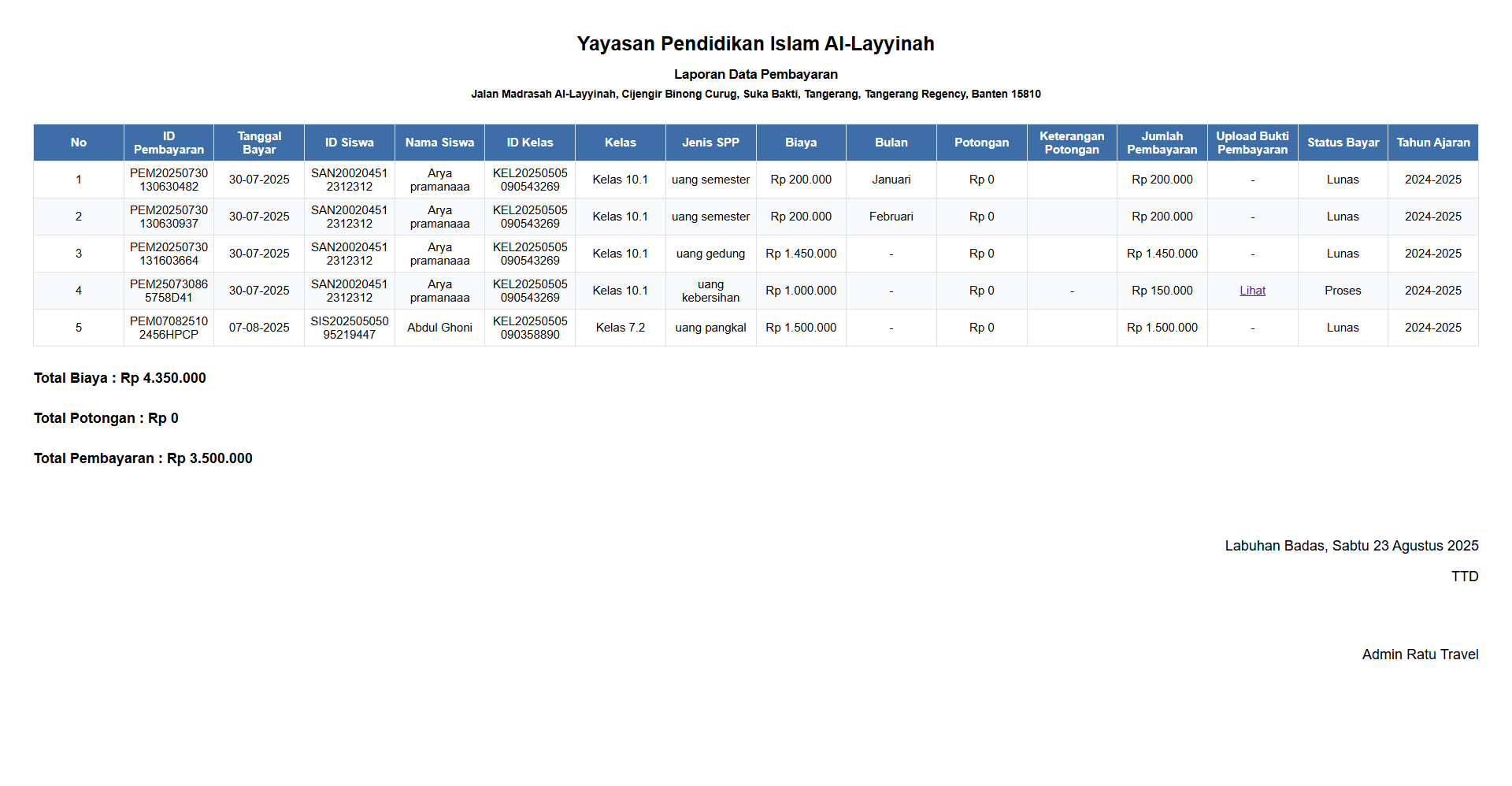Click the Total Biaya Rp 4.350.000 line

(x=120, y=378)
